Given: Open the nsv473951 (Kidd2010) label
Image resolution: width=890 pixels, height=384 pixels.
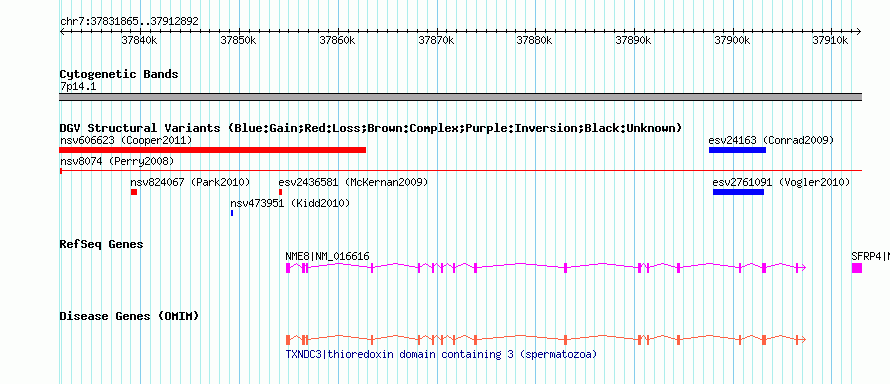Looking at the screenshot, I should (290, 203).
